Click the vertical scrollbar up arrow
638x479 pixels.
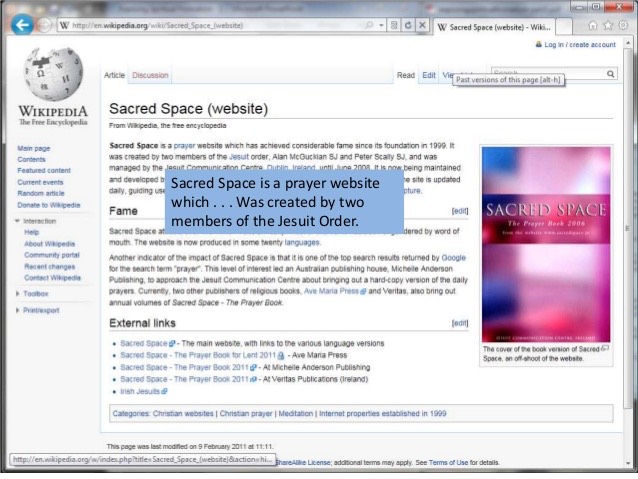[628, 42]
